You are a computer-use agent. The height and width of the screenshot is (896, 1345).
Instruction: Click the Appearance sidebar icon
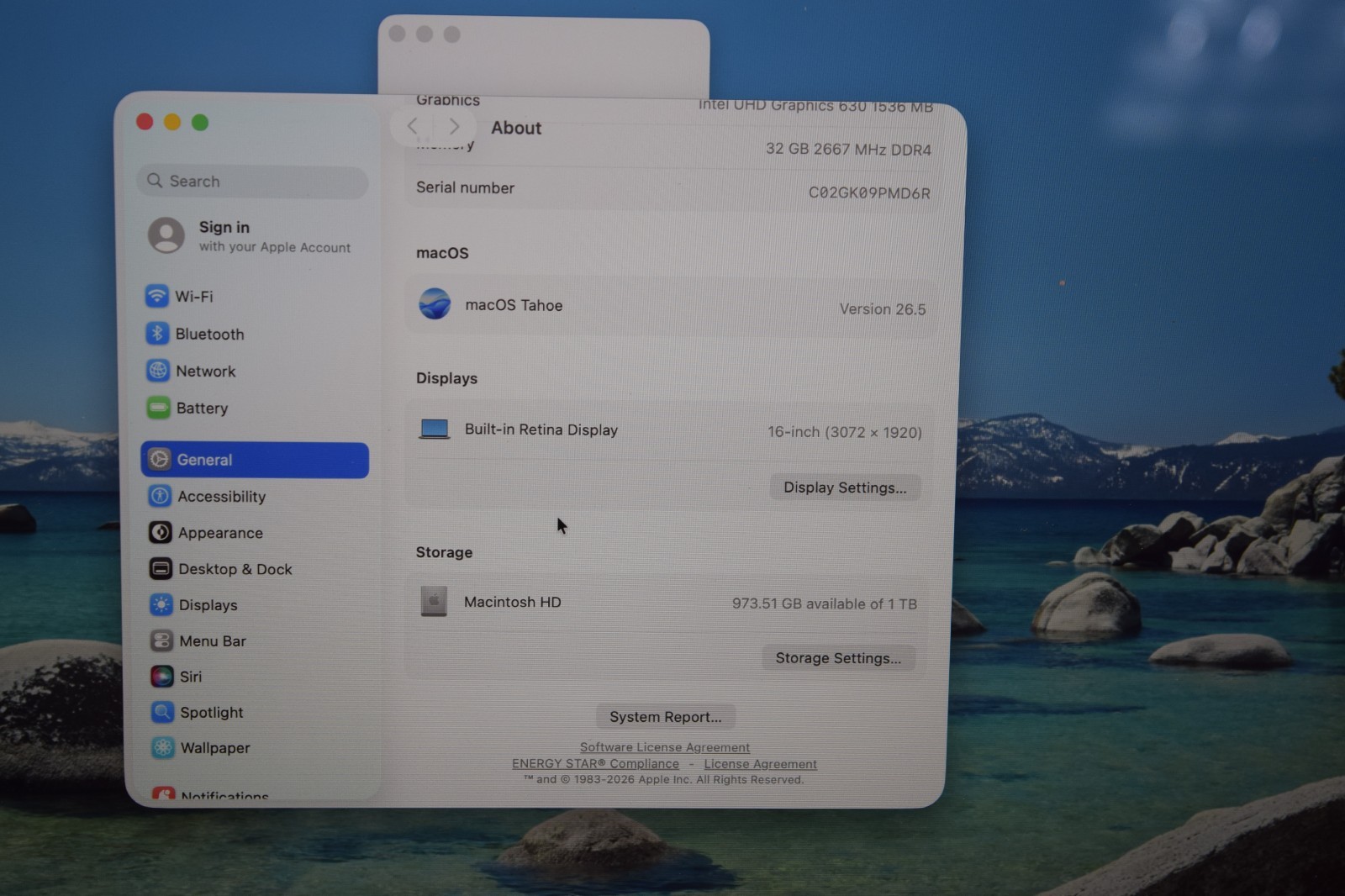coord(160,532)
